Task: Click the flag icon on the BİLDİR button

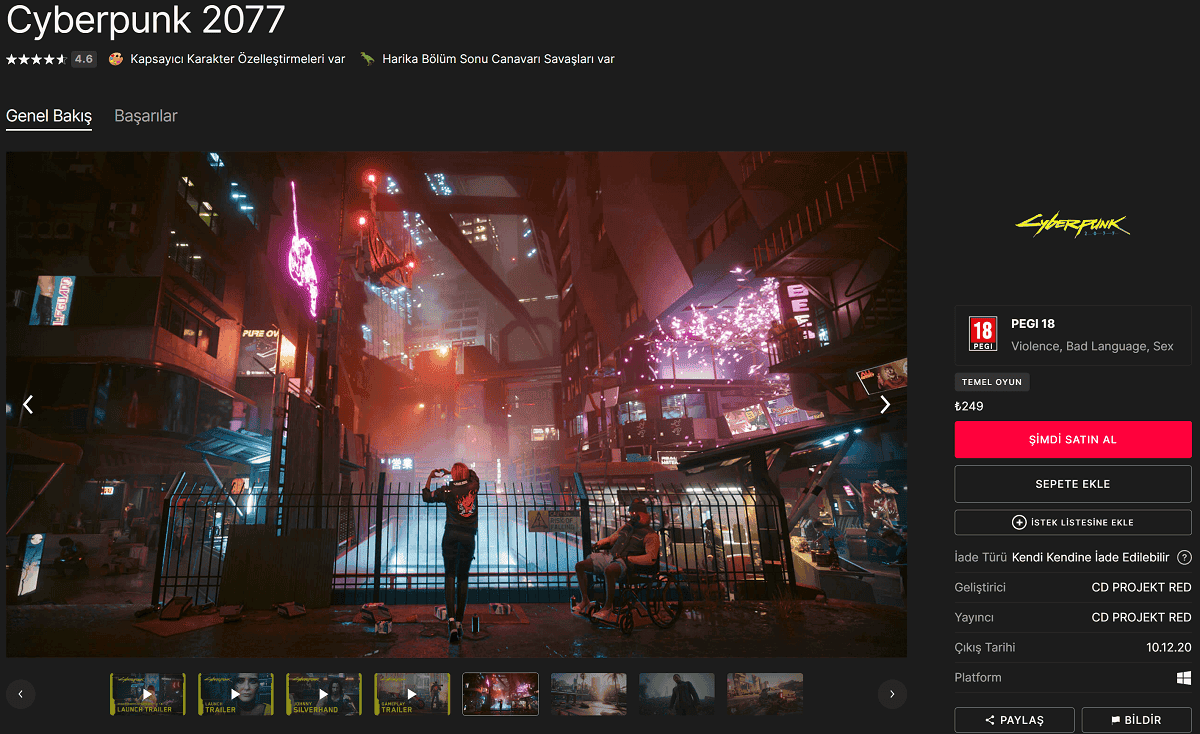Action: [1115, 719]
